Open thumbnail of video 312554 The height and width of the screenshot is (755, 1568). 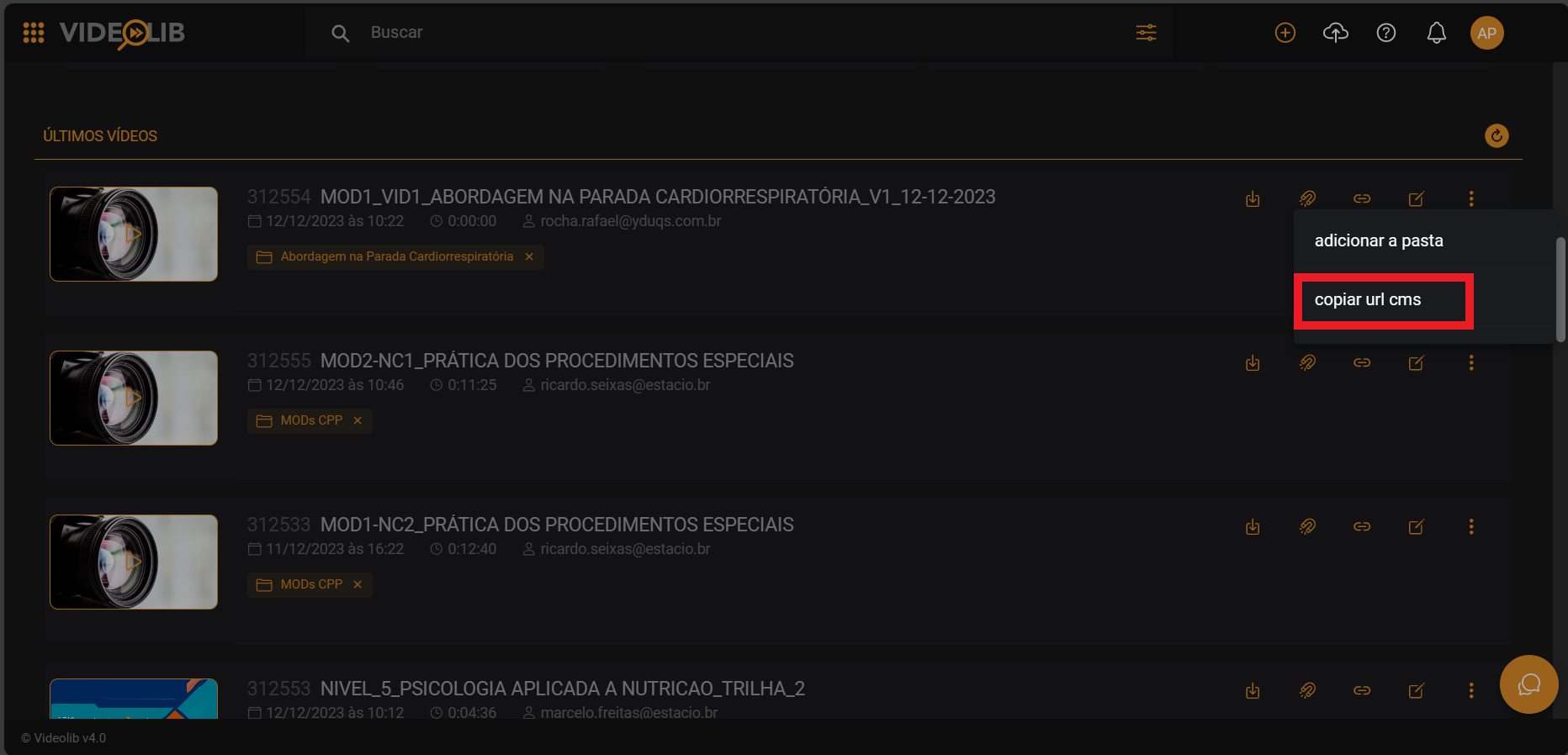(x=134, y=234)
